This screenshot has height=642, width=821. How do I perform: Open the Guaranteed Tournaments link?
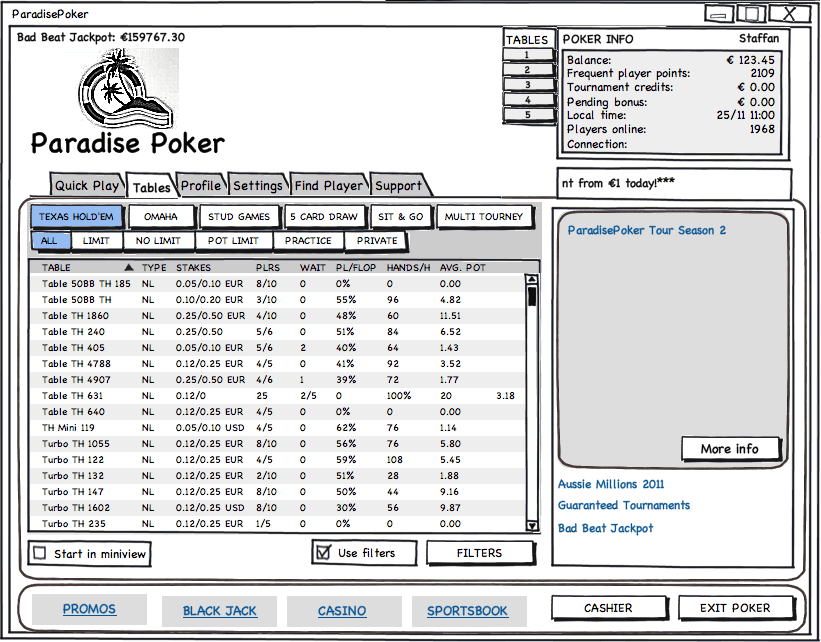point(624,505)
